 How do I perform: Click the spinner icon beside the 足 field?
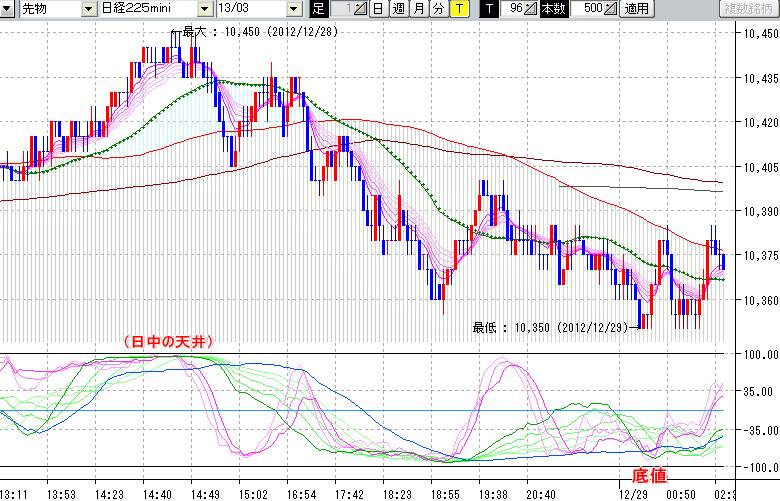point(359,9)
